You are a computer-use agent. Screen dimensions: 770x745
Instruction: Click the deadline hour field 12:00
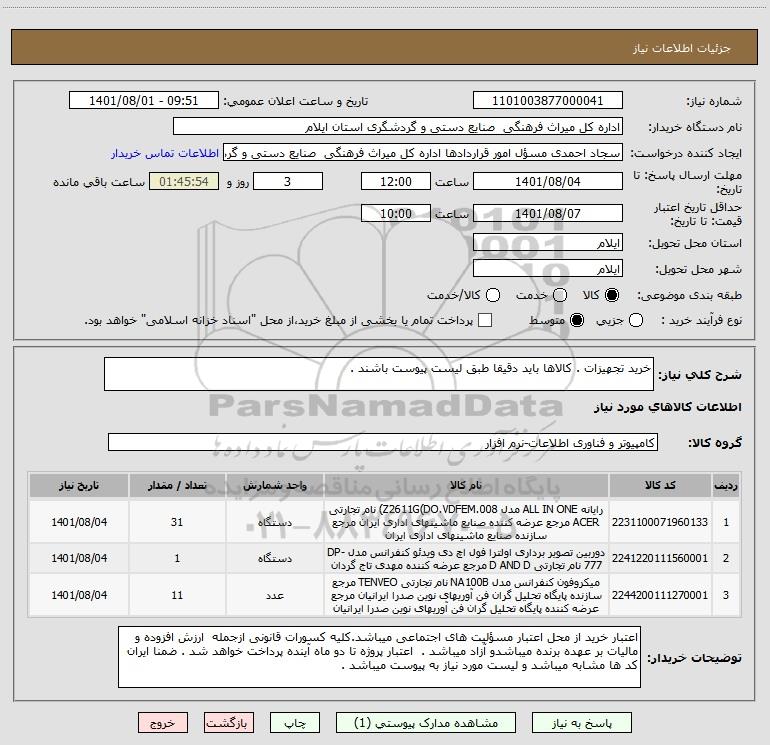click(x=396, y=181)
